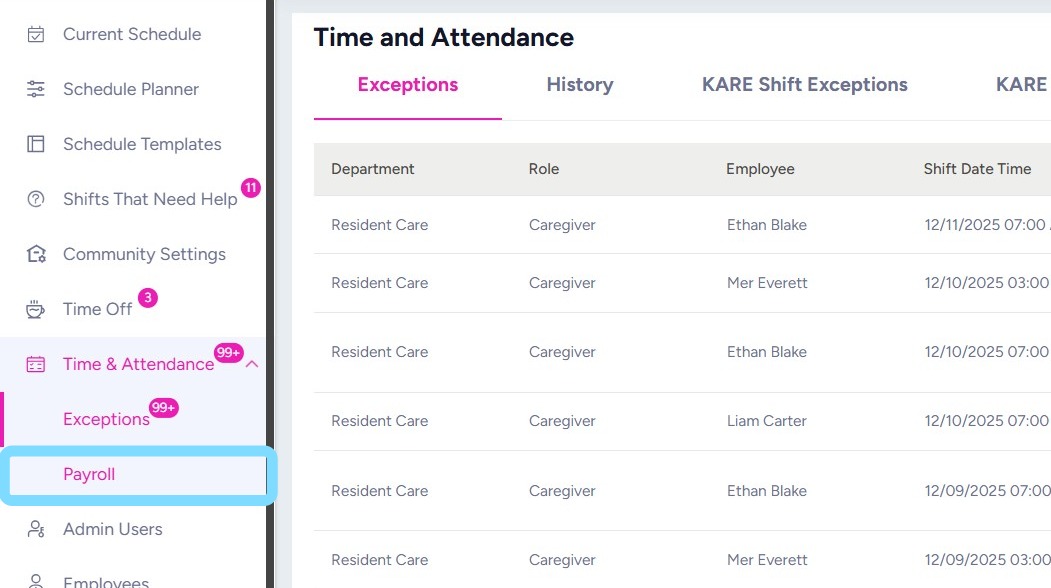Click the Time Off coffee cup icon
Viewport: 1051px width, 588px height.
click(36, 309)
